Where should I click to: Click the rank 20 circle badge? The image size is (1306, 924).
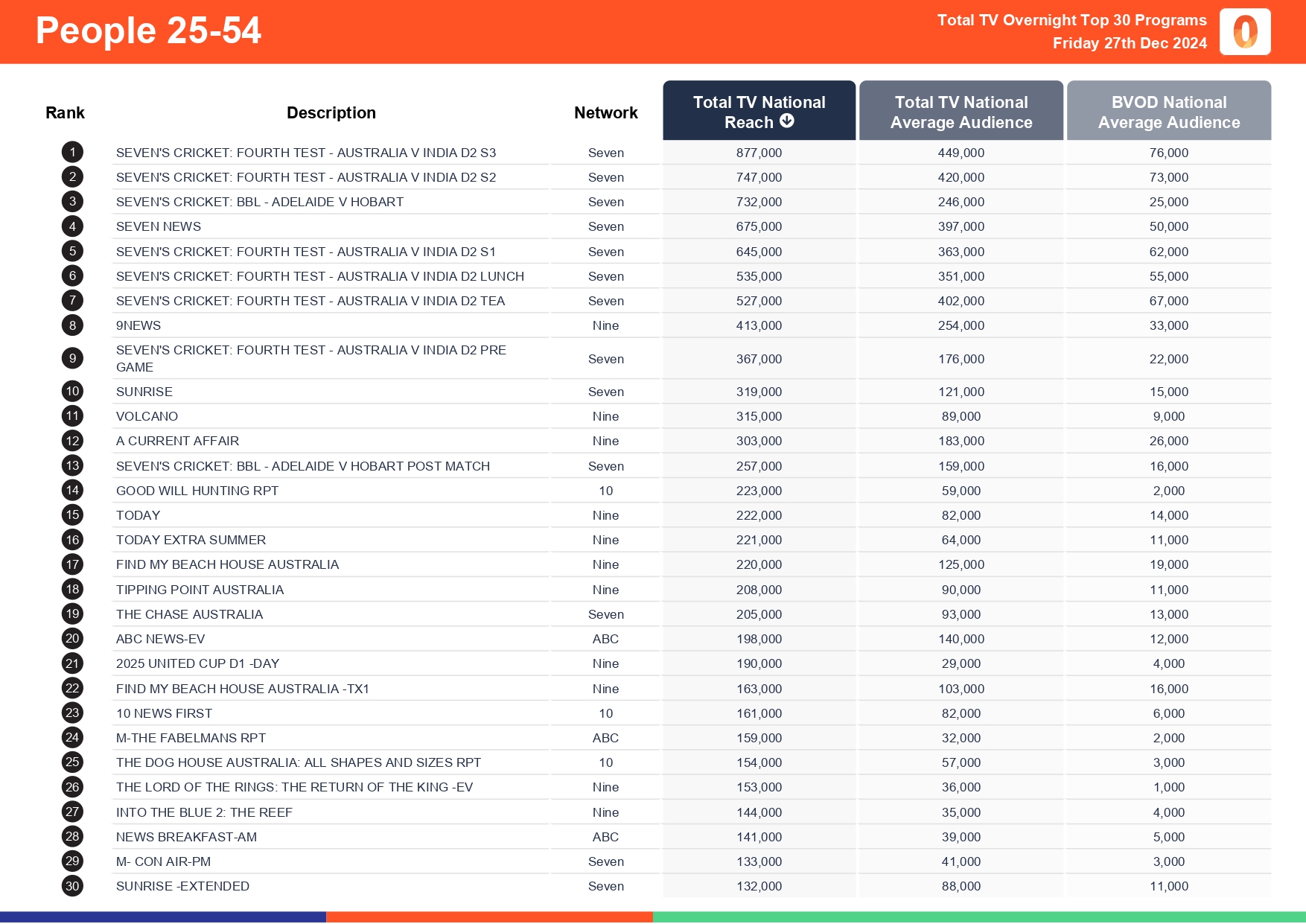(72, 639)
